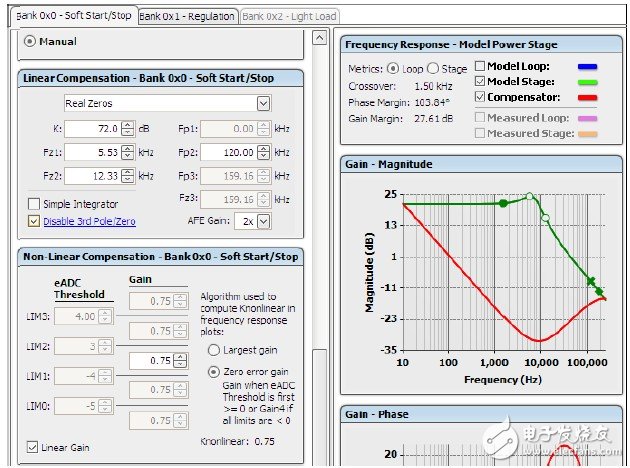Click the K gain value field
The image size is (630, 468).
(x=91, y=129)
